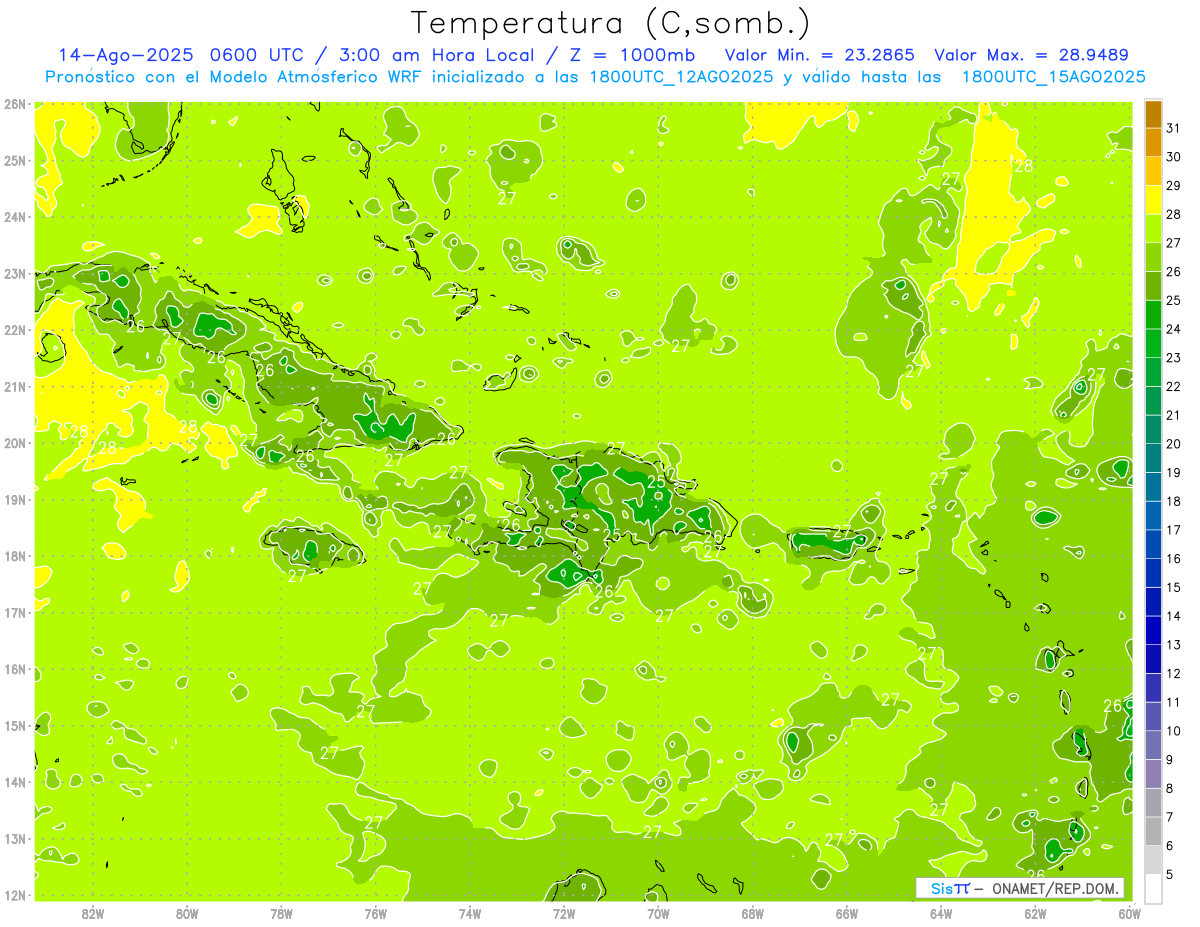Click the '22N' latitude axis label
1200x927 pixels.
point(15,330)
